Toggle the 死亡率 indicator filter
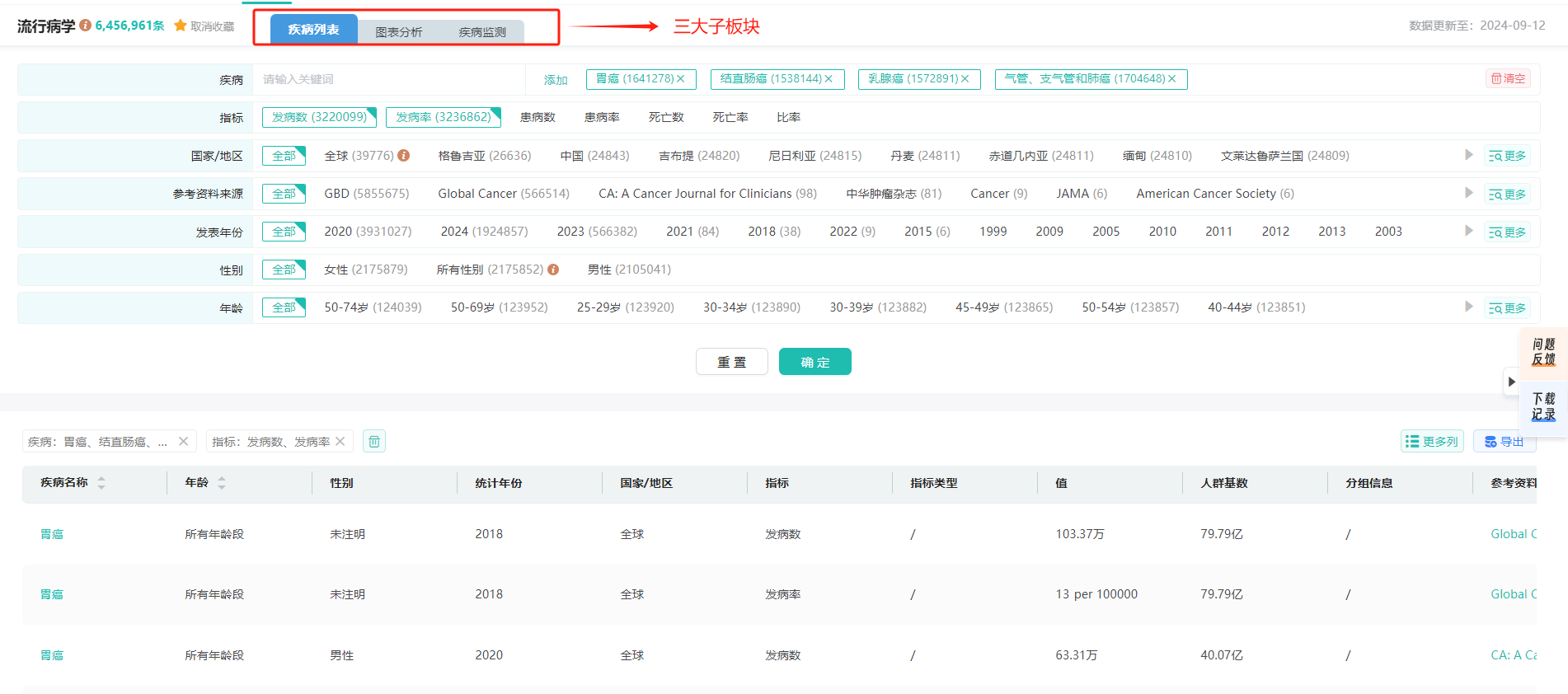1568x694 pixels. [x=730, y=117]
